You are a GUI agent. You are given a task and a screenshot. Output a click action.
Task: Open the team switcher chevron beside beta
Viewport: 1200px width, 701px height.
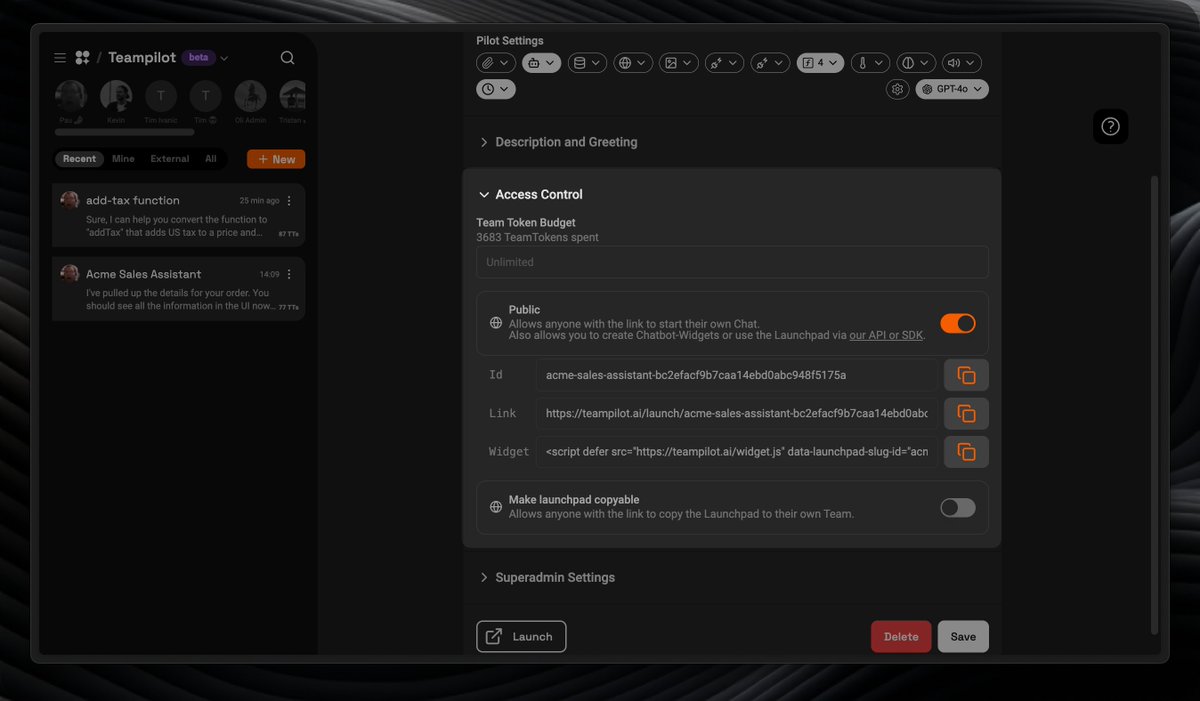pyautogui.click(x=224, y=58)
